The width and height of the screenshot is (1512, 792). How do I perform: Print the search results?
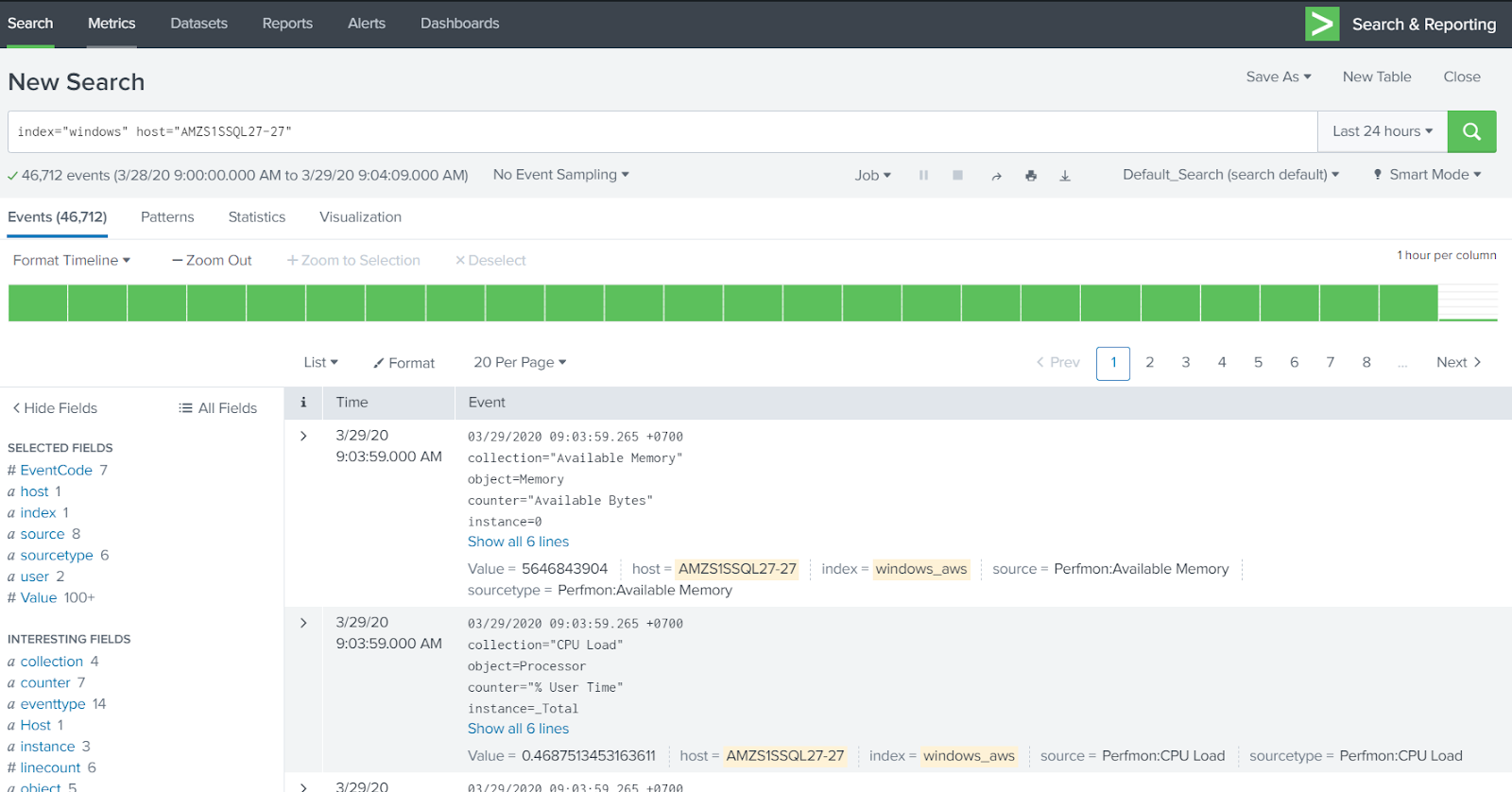coord(1031,176)
